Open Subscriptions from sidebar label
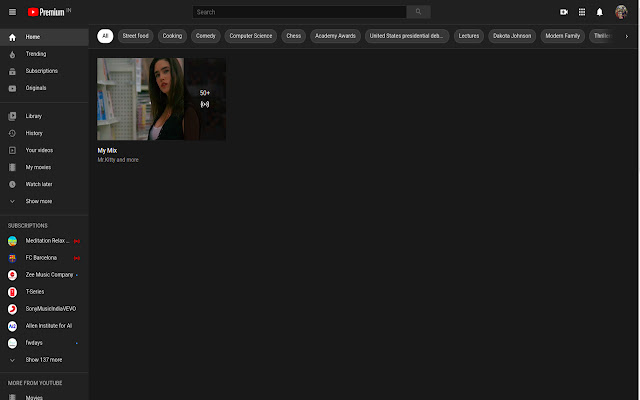This screenshot has height=400, width=640. pyautogui.click(x=42, y=71)
